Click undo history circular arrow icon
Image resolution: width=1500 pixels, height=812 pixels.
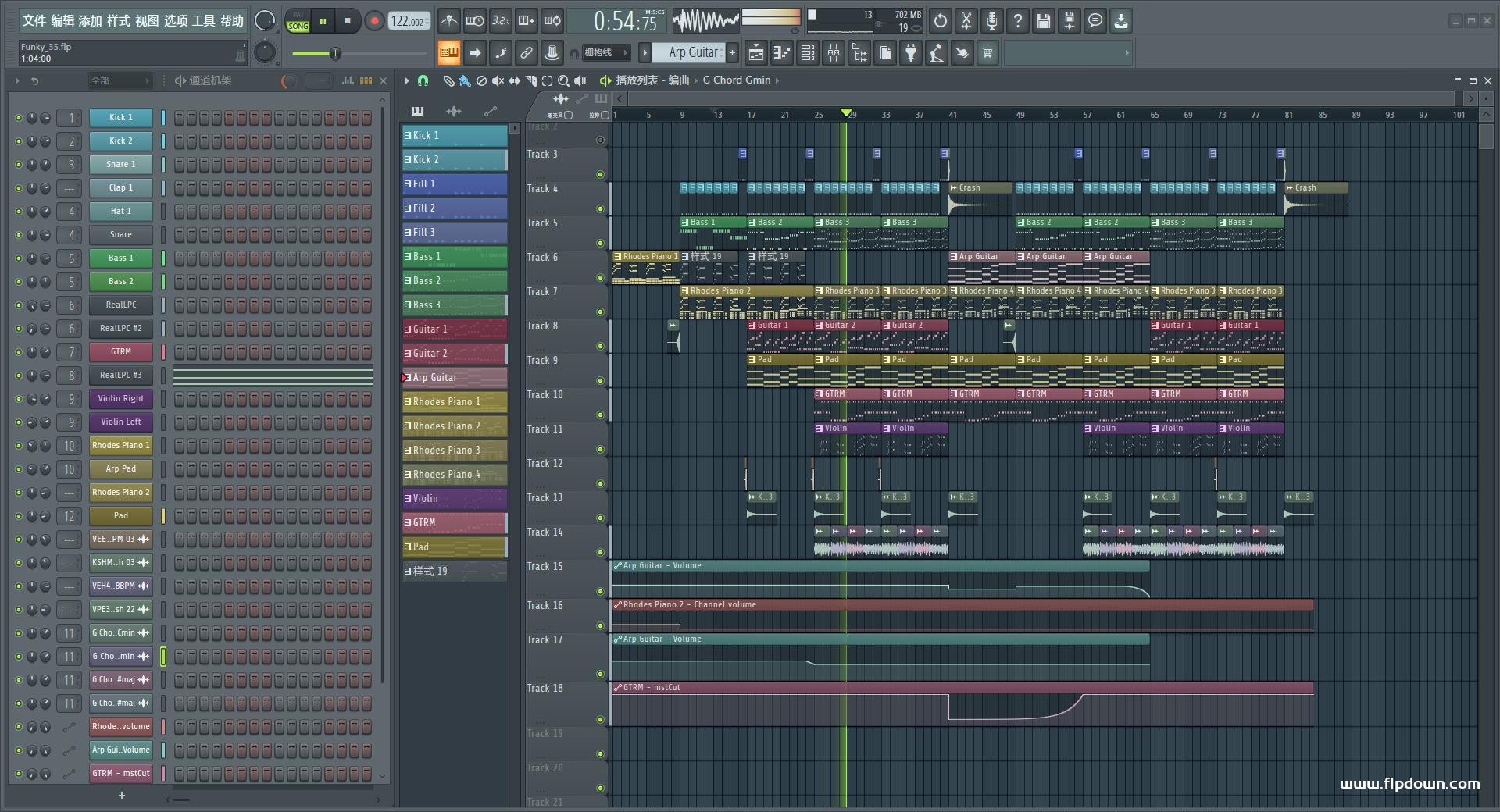click(x=941, y=21)
